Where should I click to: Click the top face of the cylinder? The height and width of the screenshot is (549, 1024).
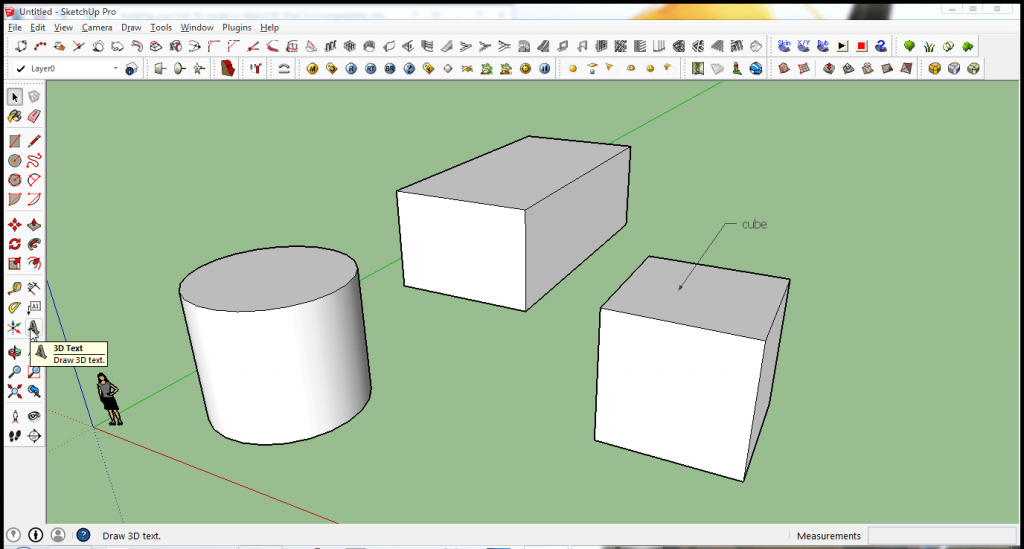[268, 279]
